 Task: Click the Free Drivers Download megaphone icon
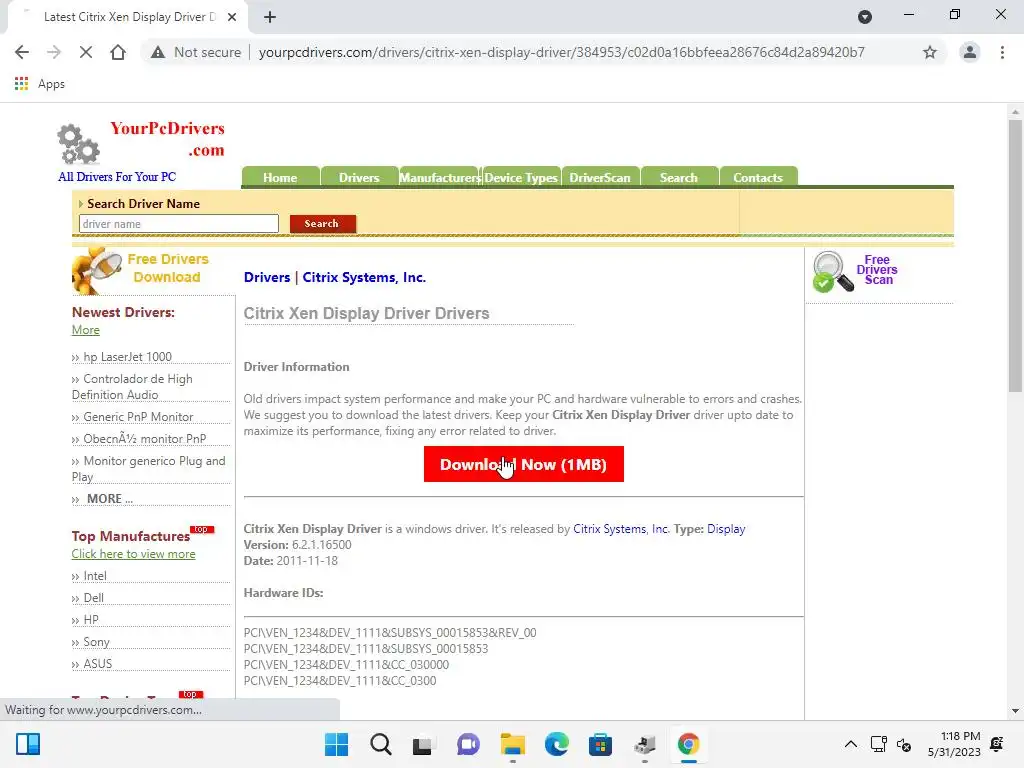coord(97,270)
